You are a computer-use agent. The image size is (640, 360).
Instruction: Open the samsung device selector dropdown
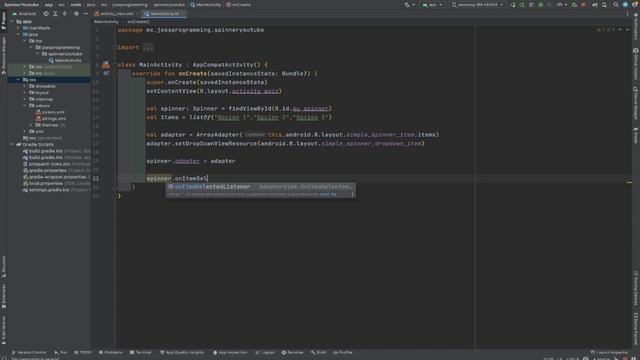(x=477, y=4)
